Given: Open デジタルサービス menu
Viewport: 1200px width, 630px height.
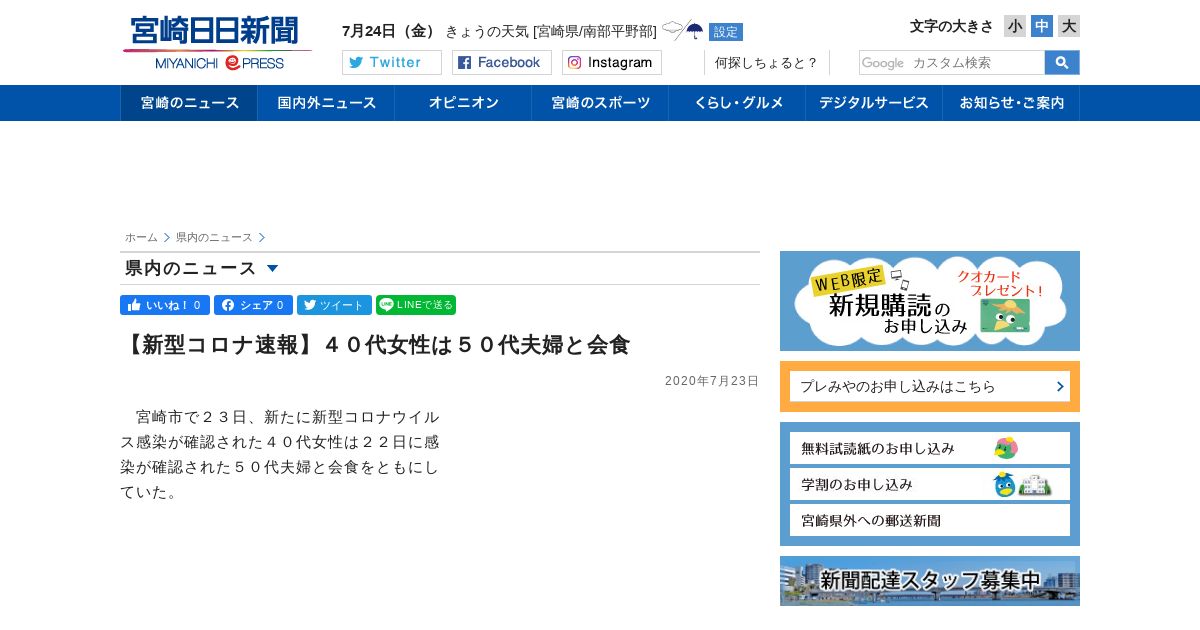Looking at the screenshot, I should 874,103.
